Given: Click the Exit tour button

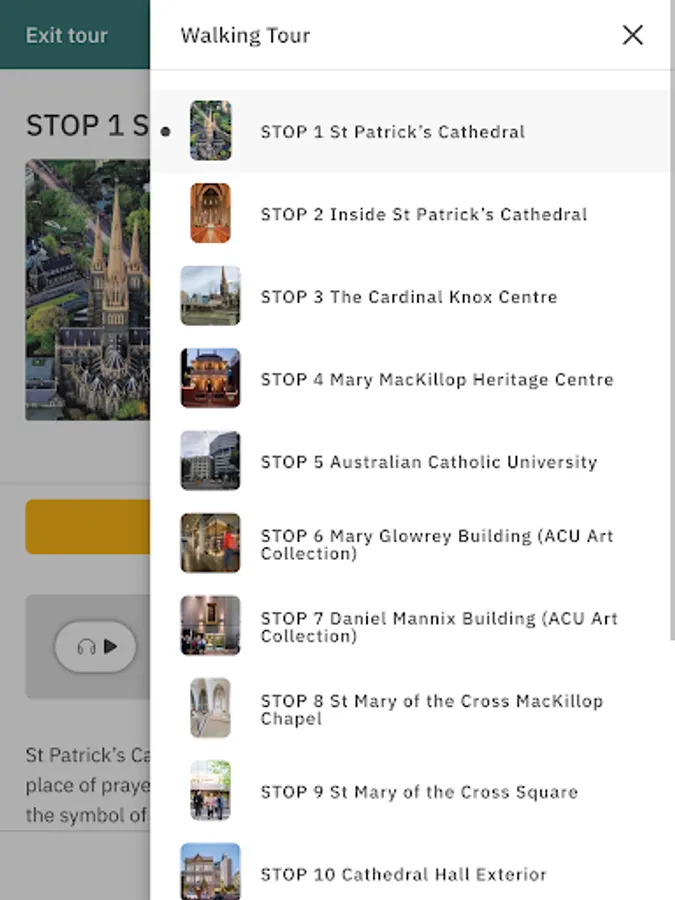Looking at the screenshot, I should [65, 35].
